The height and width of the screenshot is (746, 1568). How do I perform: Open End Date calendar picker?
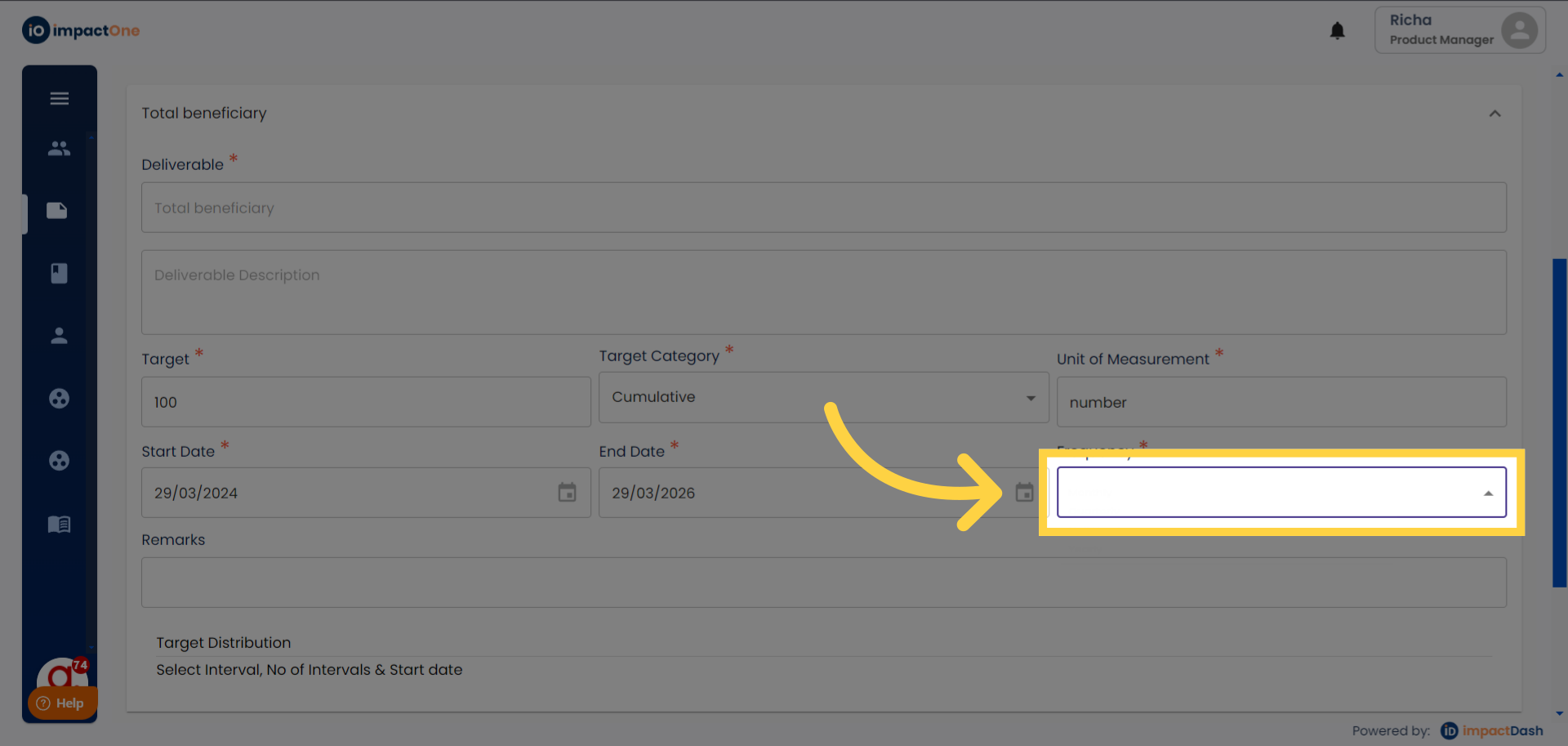coord(1024,493)
